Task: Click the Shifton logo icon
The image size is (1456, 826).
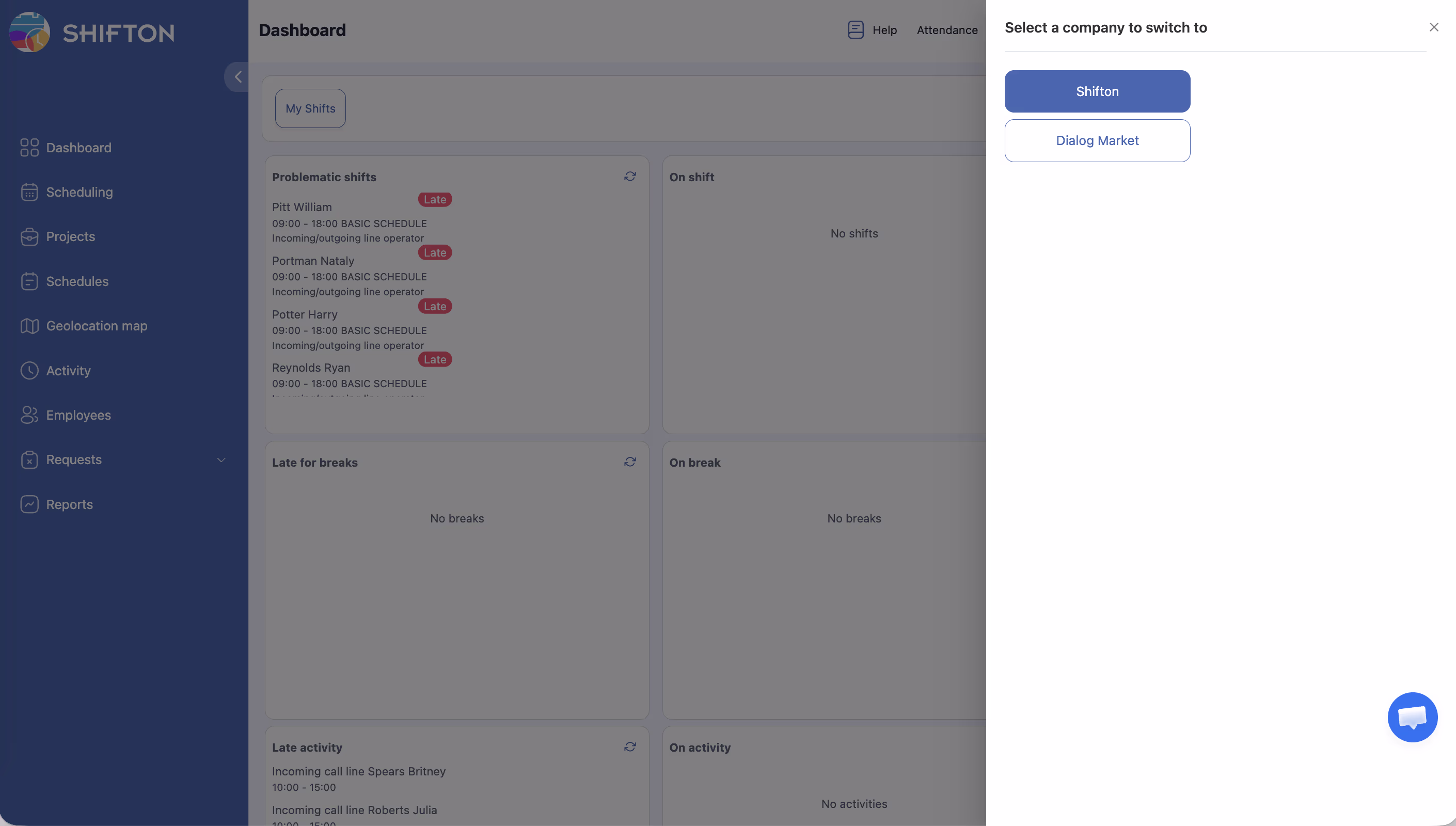Action: pos(29,33)
